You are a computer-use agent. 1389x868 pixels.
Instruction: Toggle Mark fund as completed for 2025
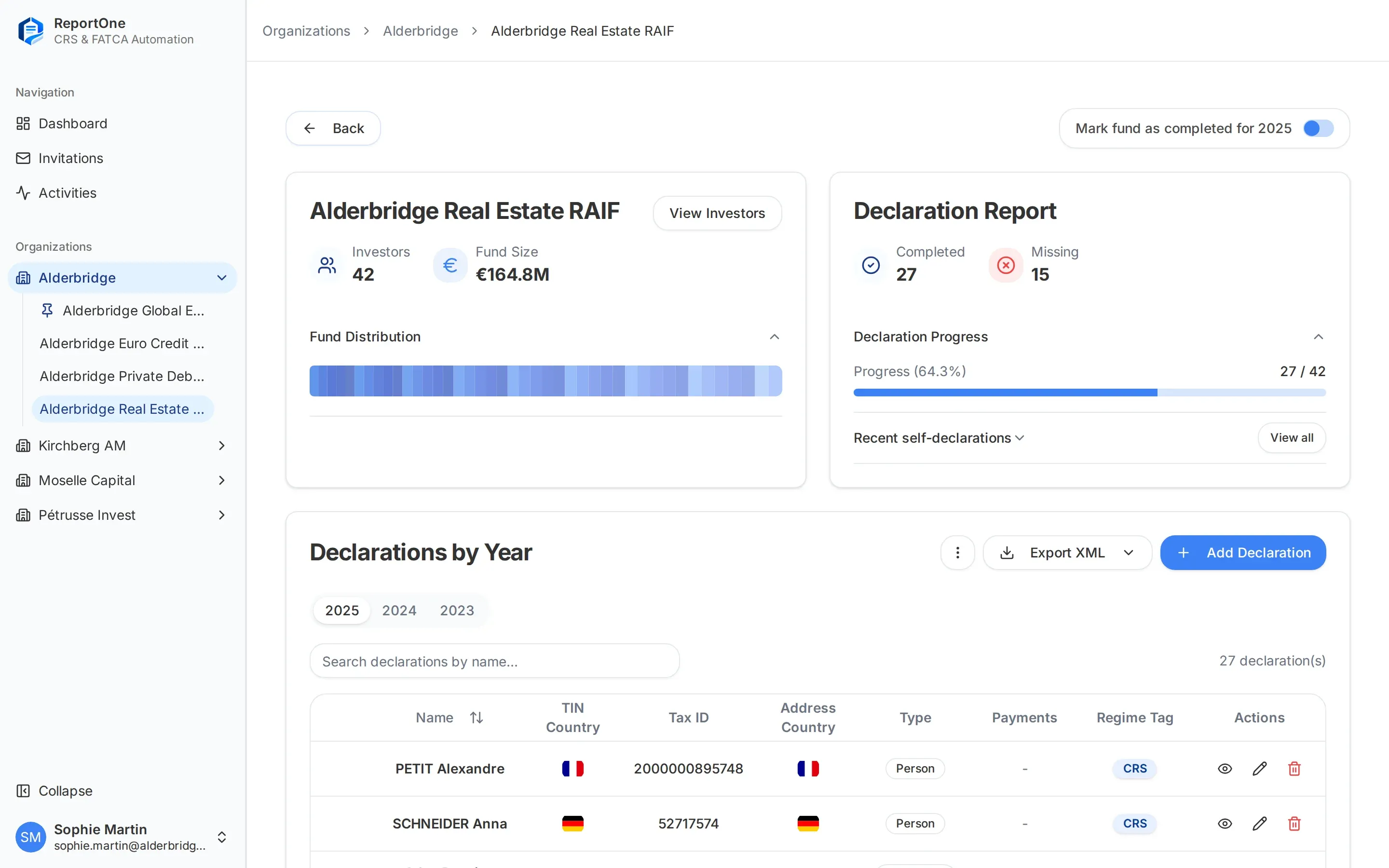(x=1318, y=128)
